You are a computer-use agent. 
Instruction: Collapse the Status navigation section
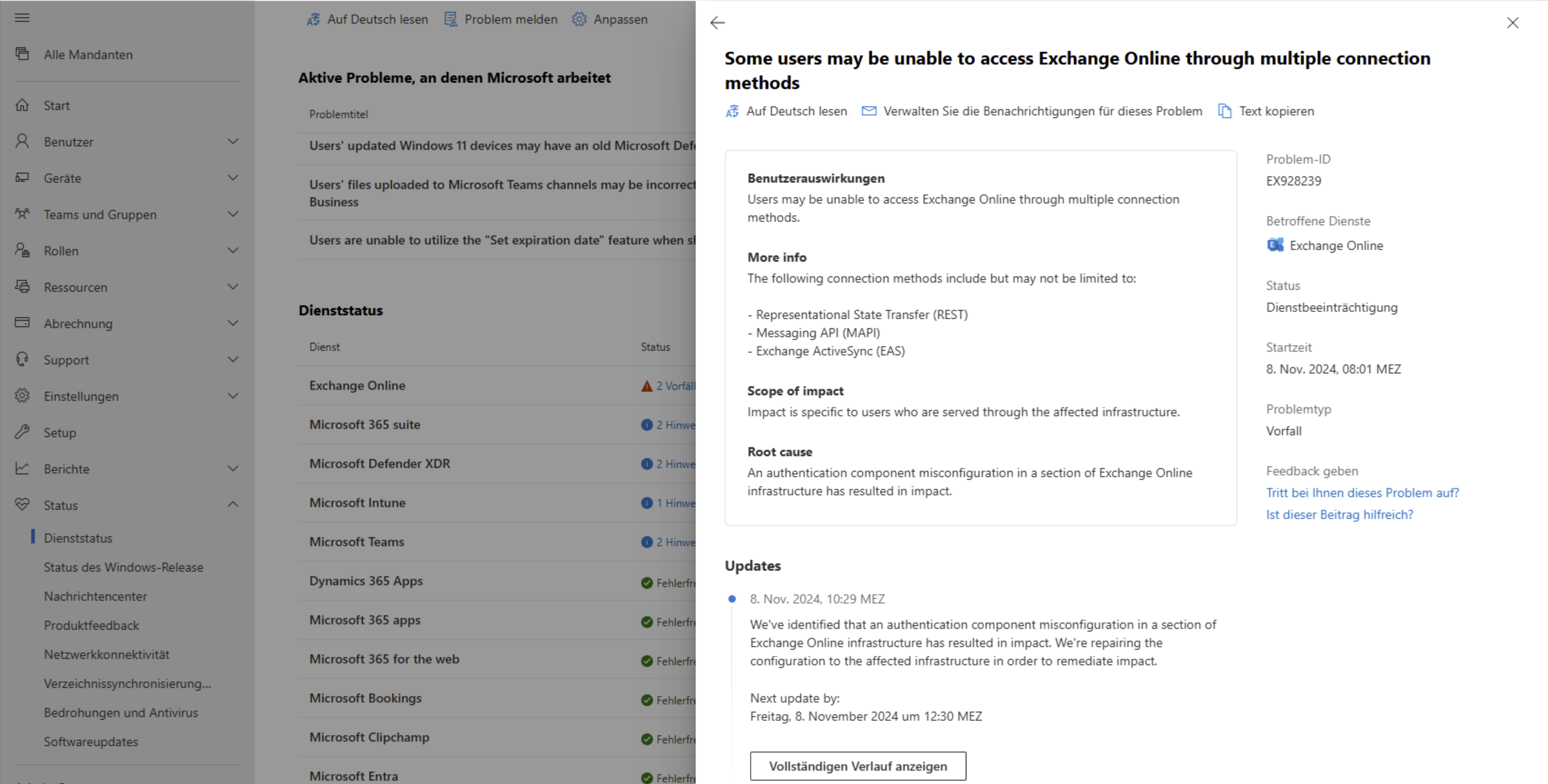click(233, 505)
